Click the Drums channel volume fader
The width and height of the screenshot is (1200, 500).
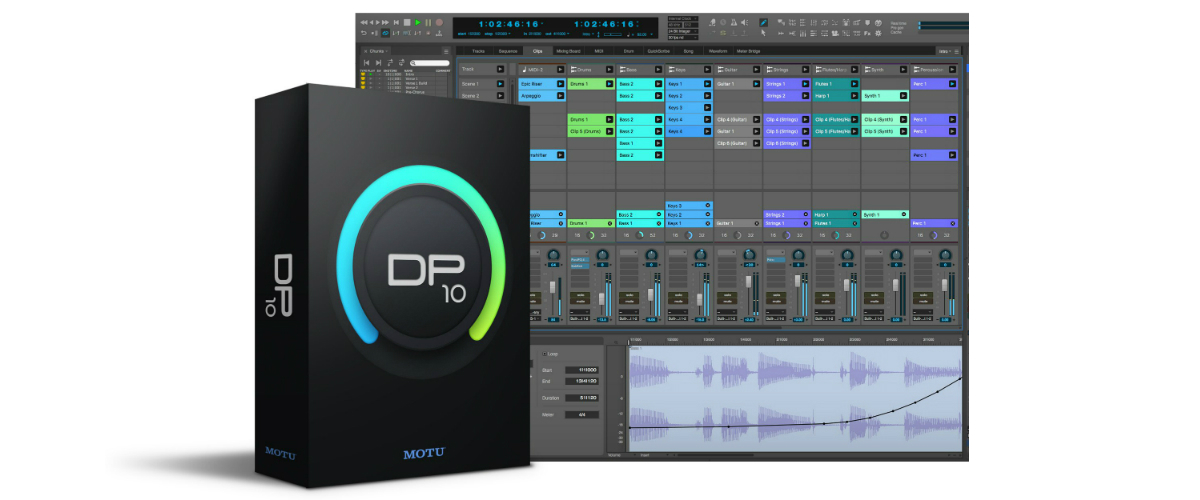[601, 299]
